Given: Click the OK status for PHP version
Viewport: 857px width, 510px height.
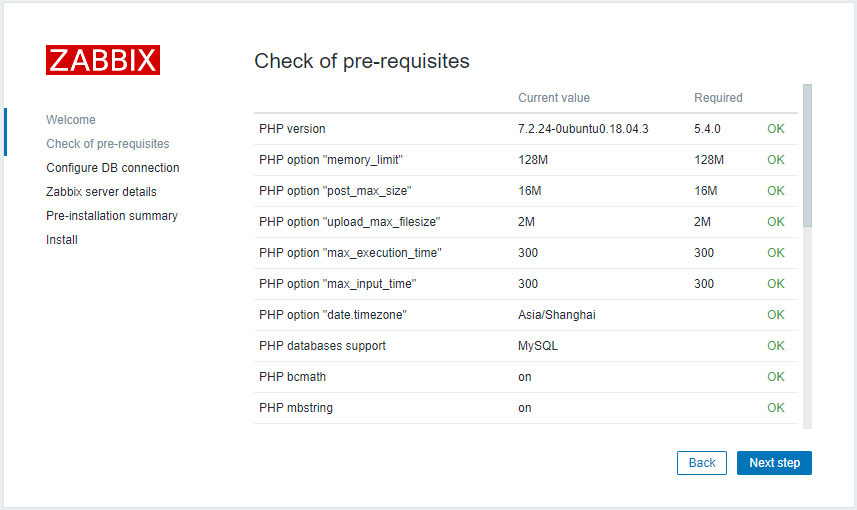Looking at the screenshot, I should 776,129.
